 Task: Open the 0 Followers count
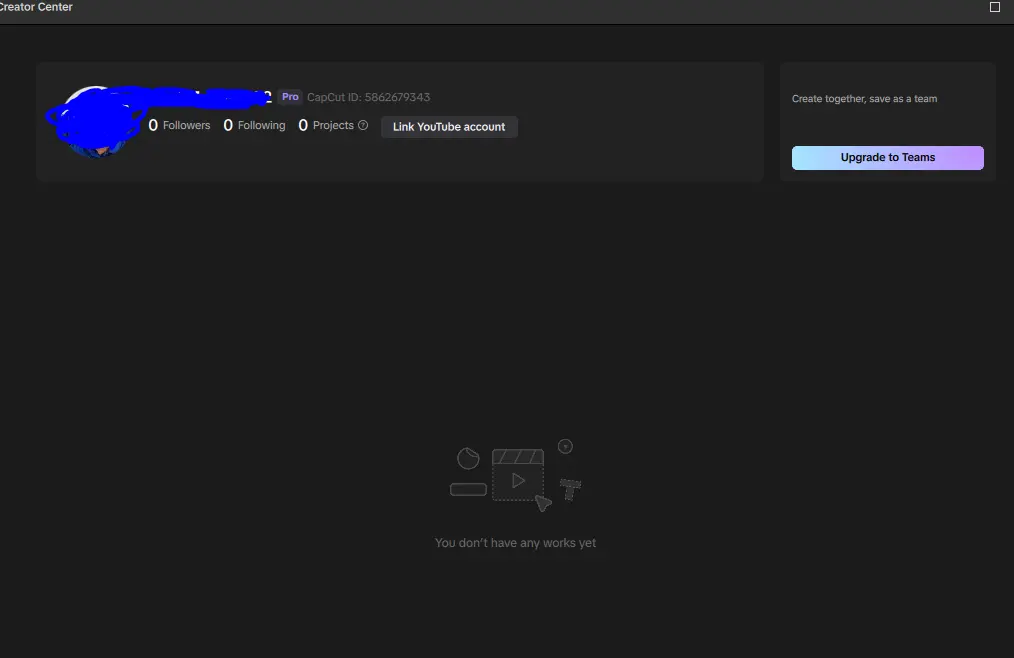[179, 125]
